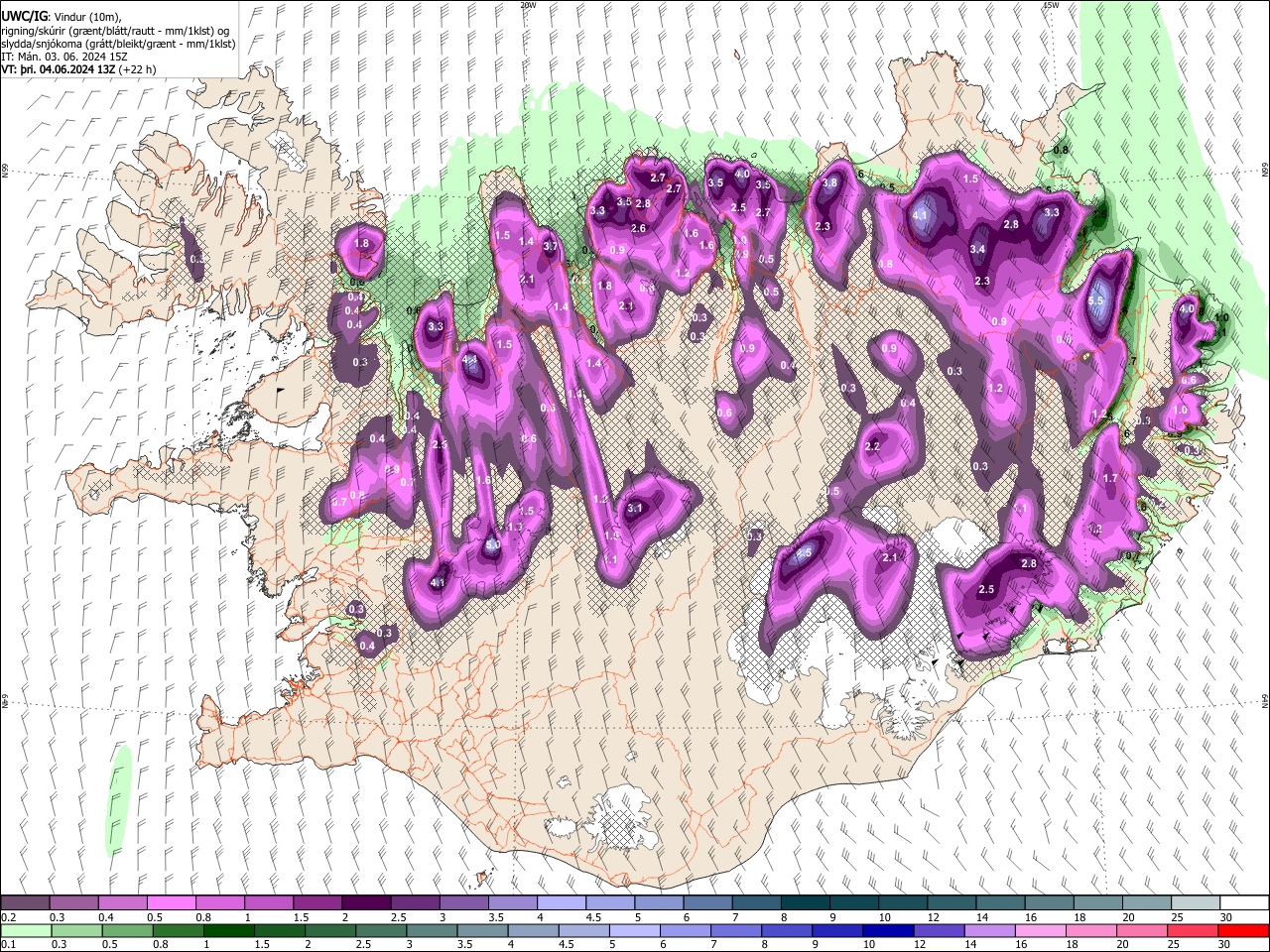Screen dimensions: 1270x952
Task: Select the darkest purple swatch between 2 and 2.5
Action: (x=366, y=903)
